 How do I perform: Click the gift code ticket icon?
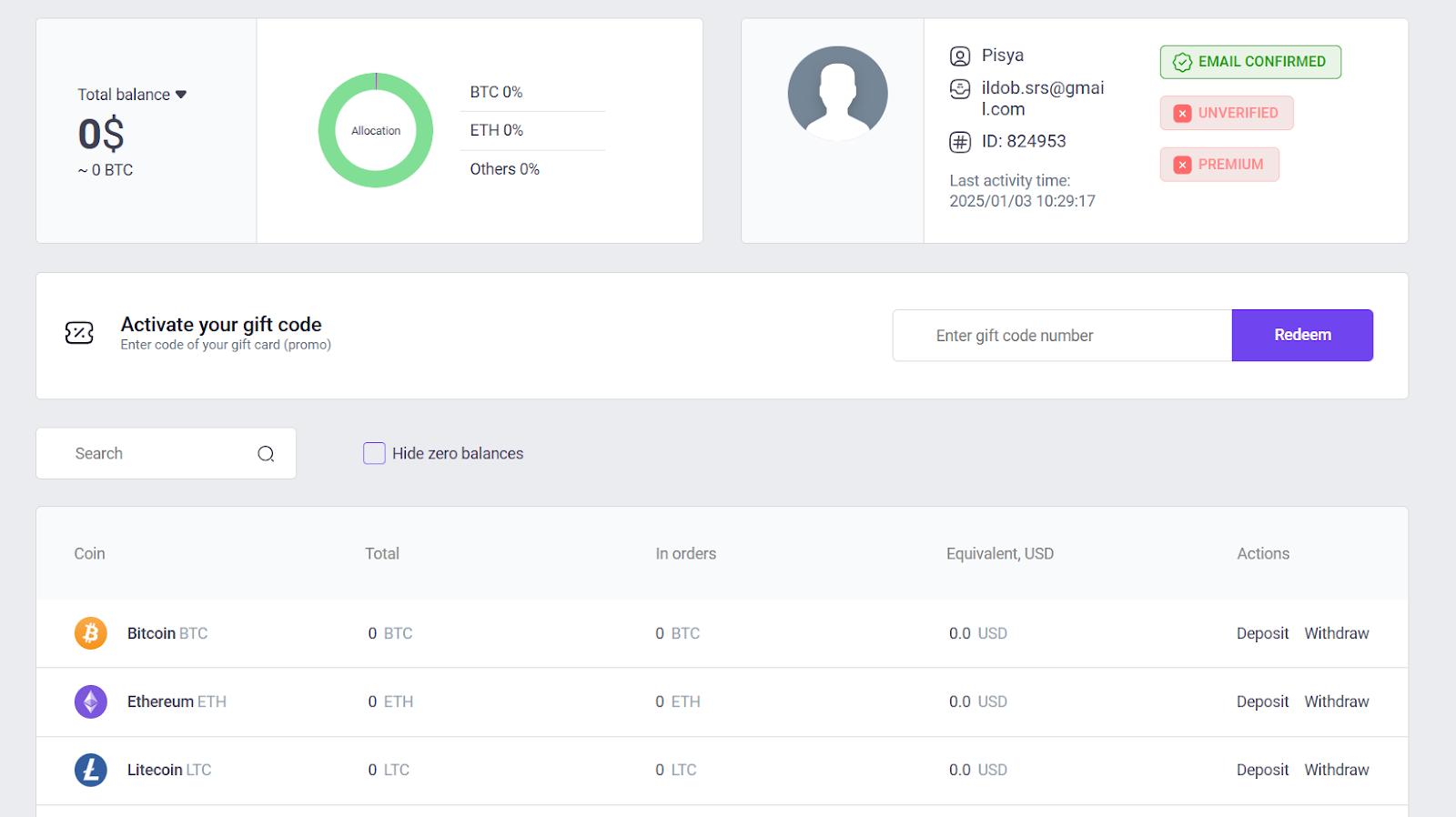tap(79, 333)
